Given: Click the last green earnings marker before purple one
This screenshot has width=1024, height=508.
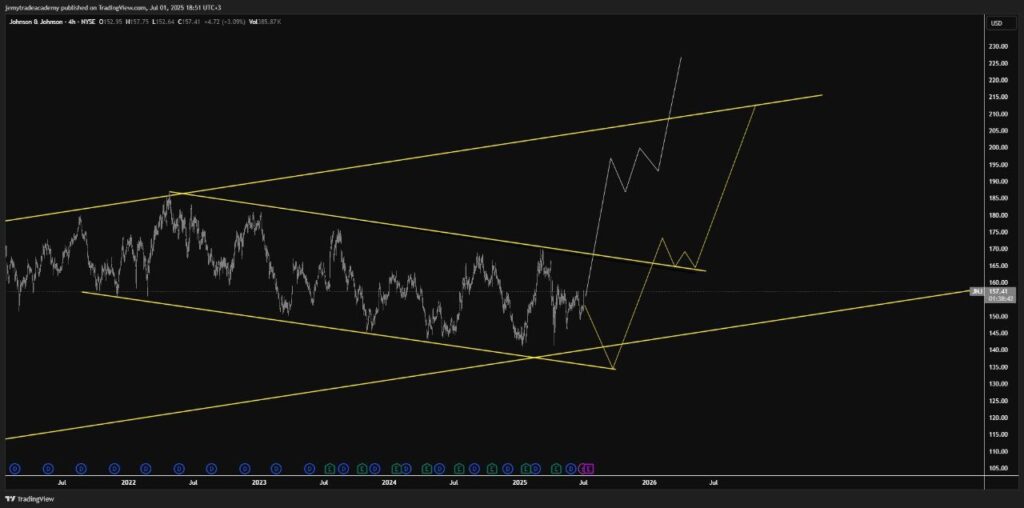Looking at the screenshot, I should coord(556,468).
